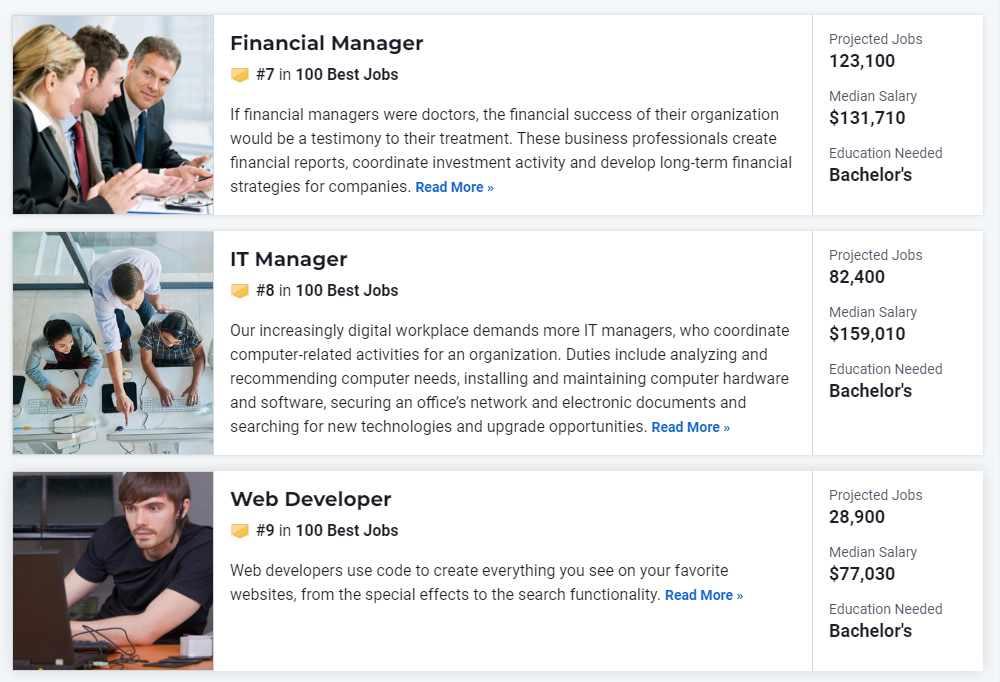Select the Web Developer projected jobs 28,900
The width and height of the screenshot is (1000, 682).
click(857, 517)
